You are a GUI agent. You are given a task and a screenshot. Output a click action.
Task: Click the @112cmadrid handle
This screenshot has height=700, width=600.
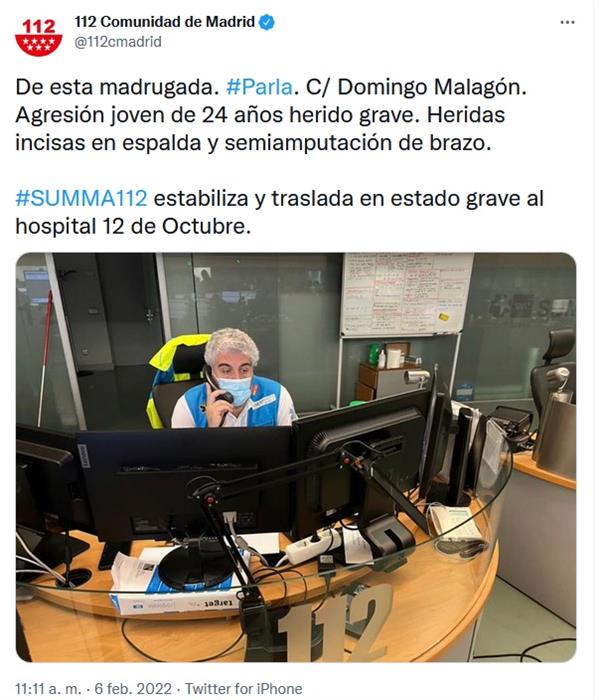pyautogui.click(x=118, y=42)
